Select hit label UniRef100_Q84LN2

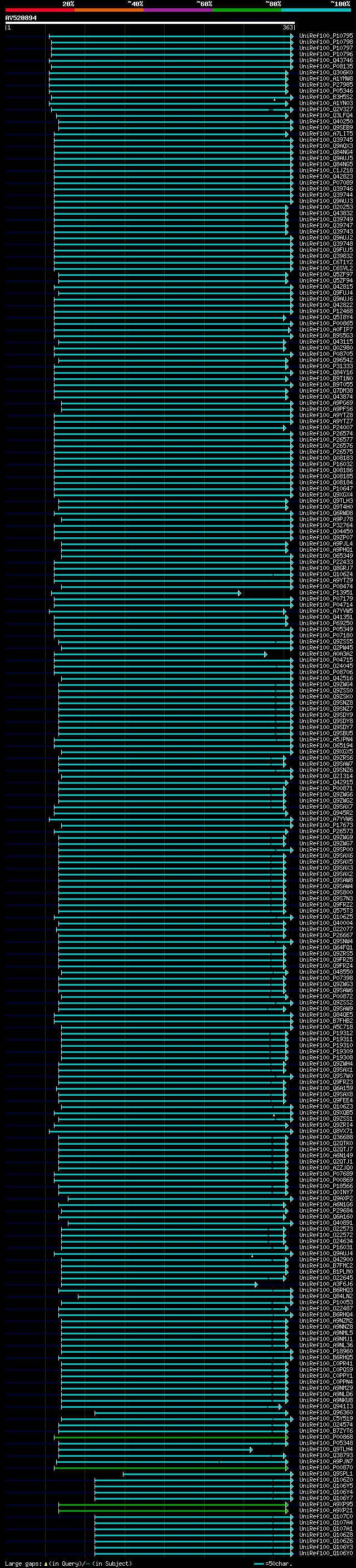326,1296
